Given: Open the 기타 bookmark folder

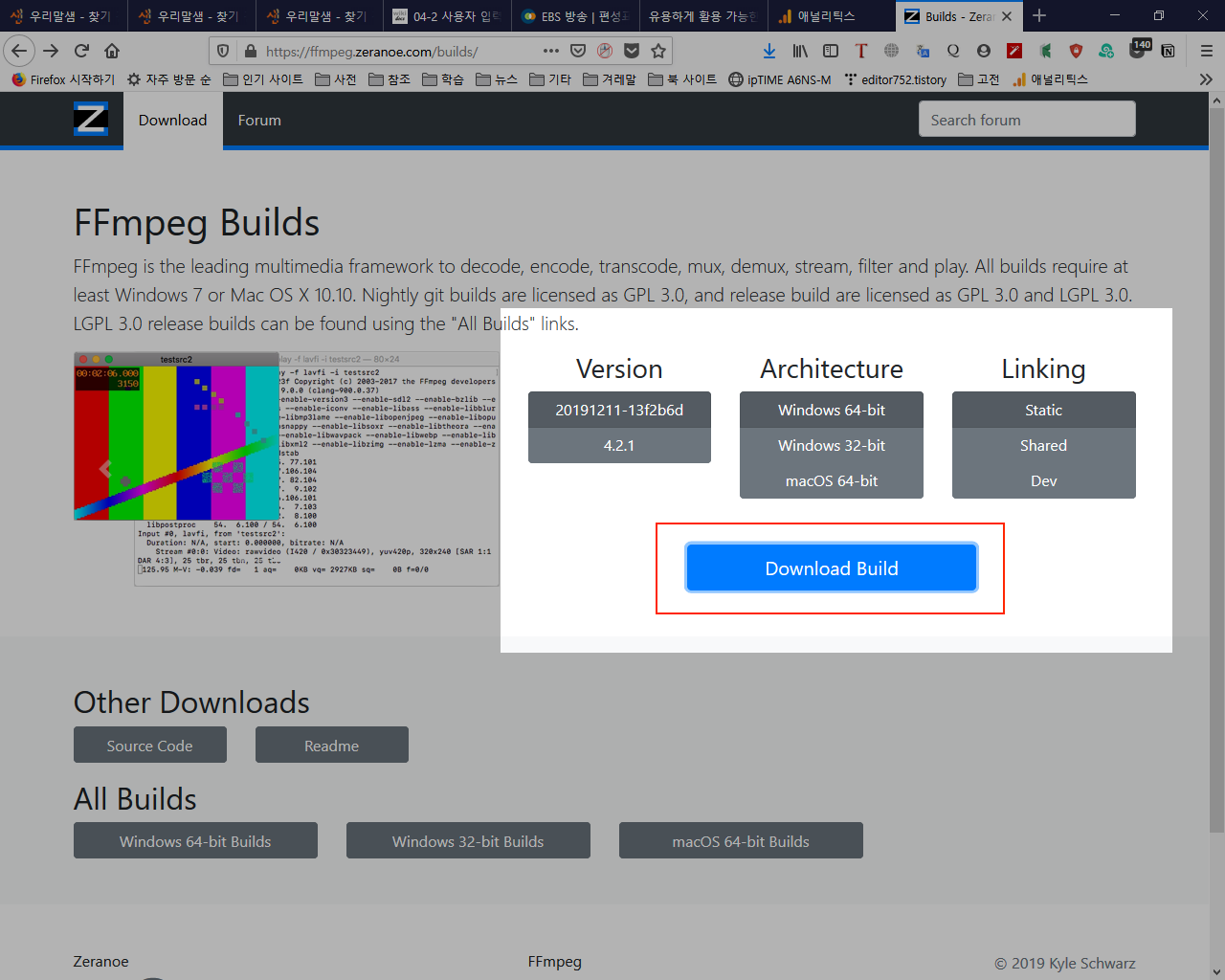Looking at the screenshot, I should pyautogui.click(x=550, y=79).
